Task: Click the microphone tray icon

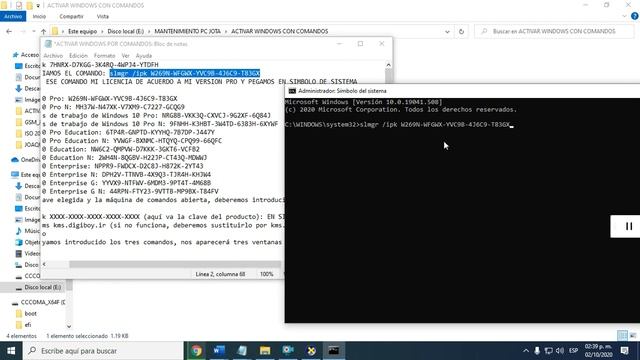Action: [537, 351]
